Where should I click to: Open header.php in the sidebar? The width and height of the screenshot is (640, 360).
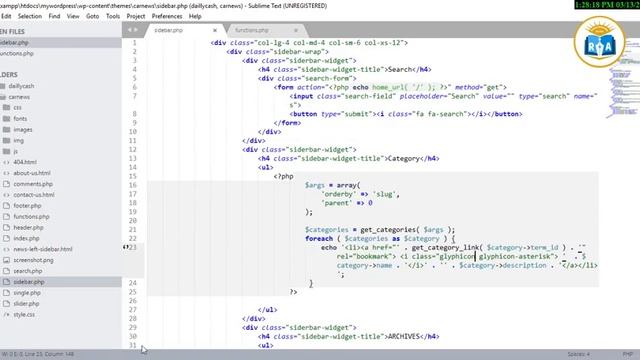click(x=28, y=228)
